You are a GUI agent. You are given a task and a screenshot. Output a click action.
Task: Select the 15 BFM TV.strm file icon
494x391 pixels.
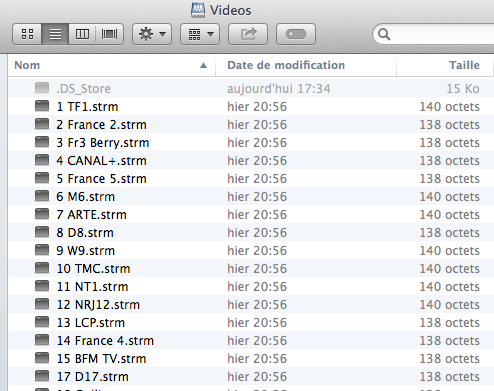pyautogui.click(x=42, y=358)
